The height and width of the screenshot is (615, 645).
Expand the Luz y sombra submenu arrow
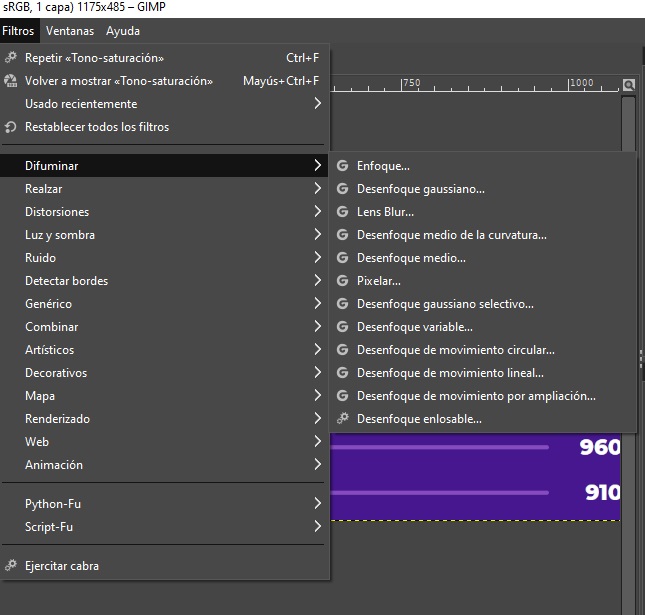[x=318, y=234]
